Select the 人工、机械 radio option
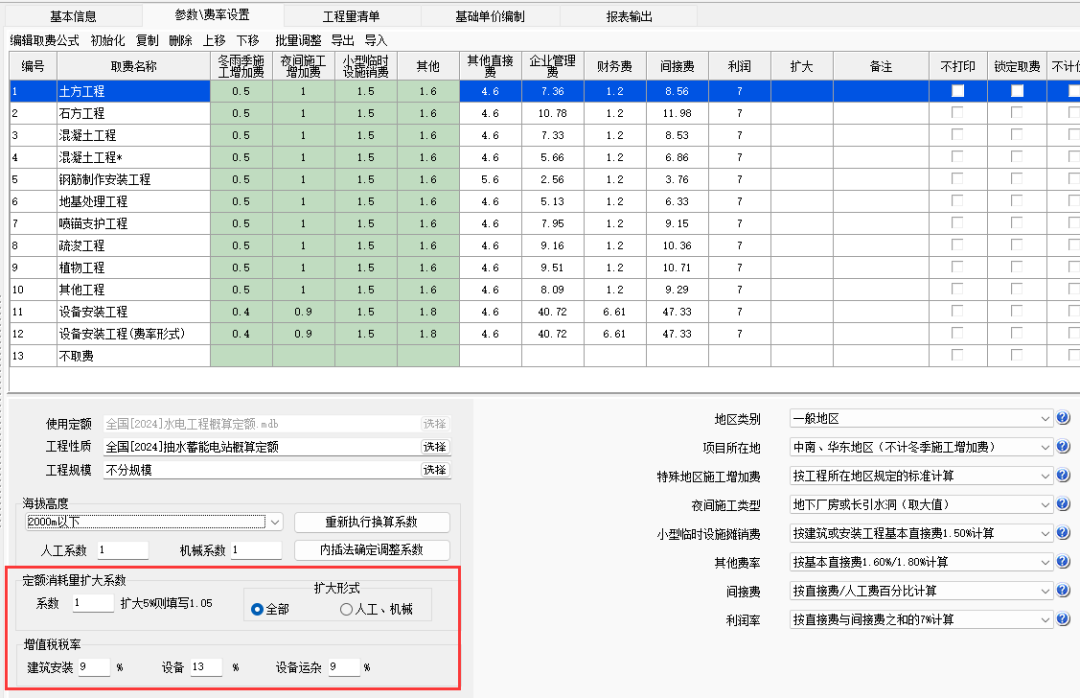This screenshot has height=698, width=1080. click(347, 609)
